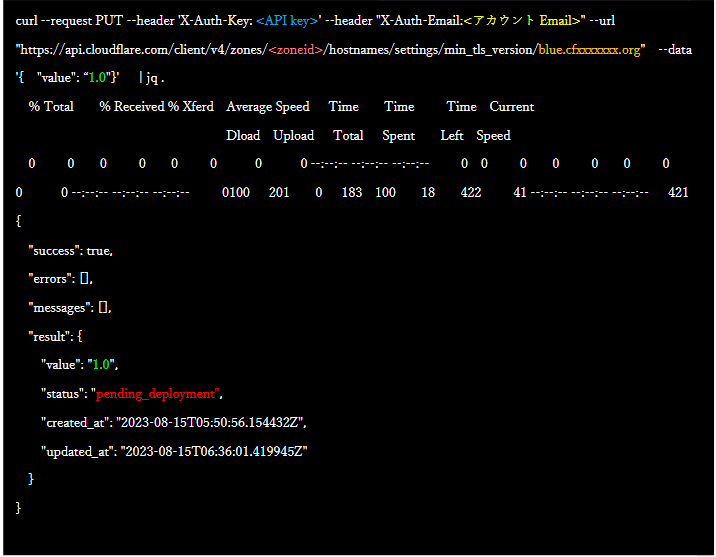Screen dimensions: 716x557
Task: Click the "success": true line
Action: tap(71, 251)
